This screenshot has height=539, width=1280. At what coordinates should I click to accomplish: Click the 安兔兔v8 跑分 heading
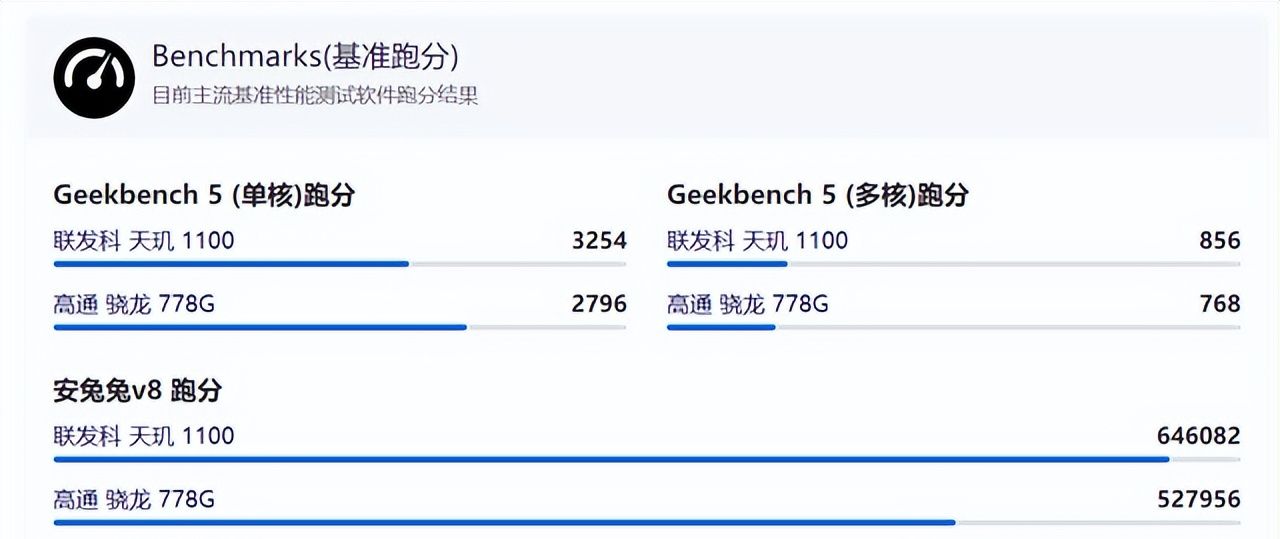click(x=137, y=391)
